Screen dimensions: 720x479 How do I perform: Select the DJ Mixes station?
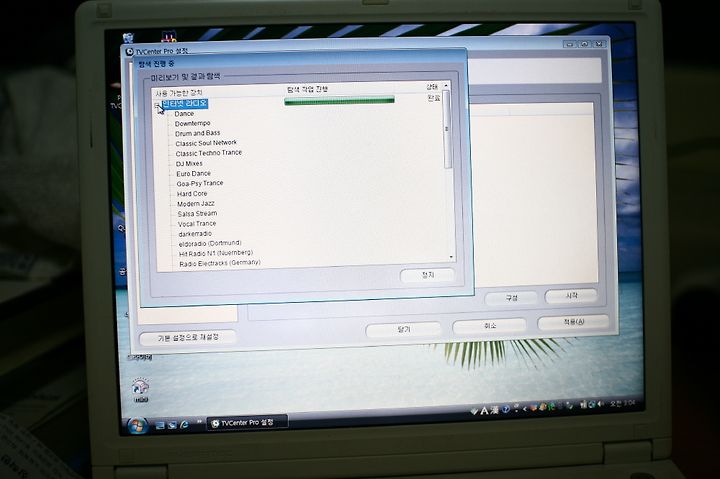click(189, 163)
